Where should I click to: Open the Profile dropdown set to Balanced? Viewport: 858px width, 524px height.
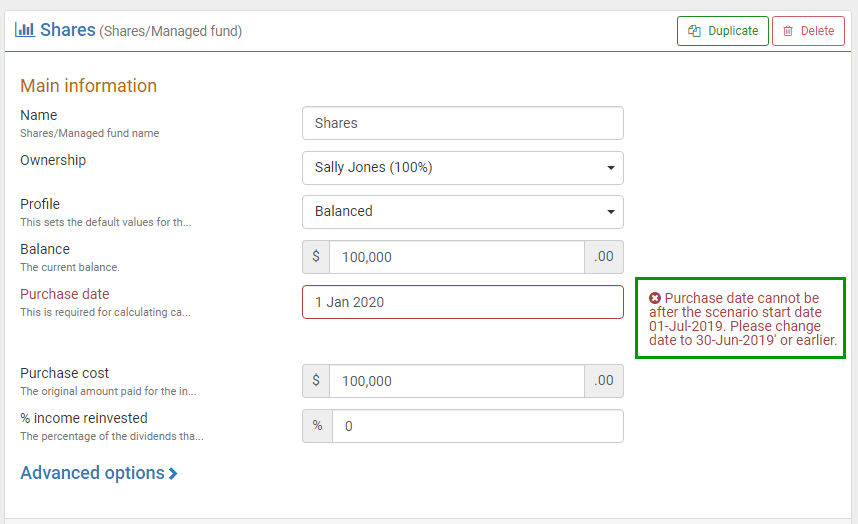click(462, 212)
